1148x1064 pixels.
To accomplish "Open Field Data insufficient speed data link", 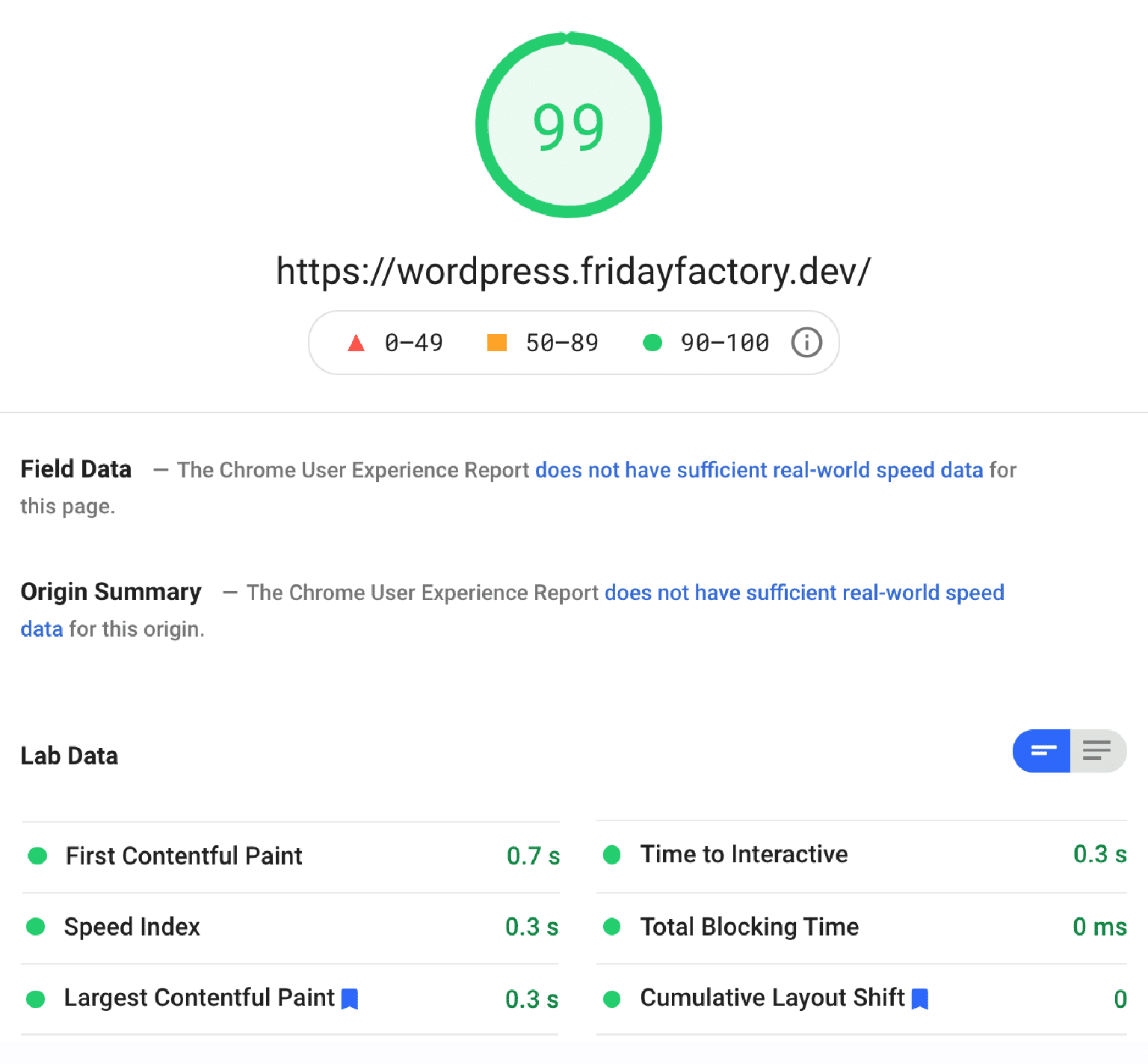I will coord(759,470).
